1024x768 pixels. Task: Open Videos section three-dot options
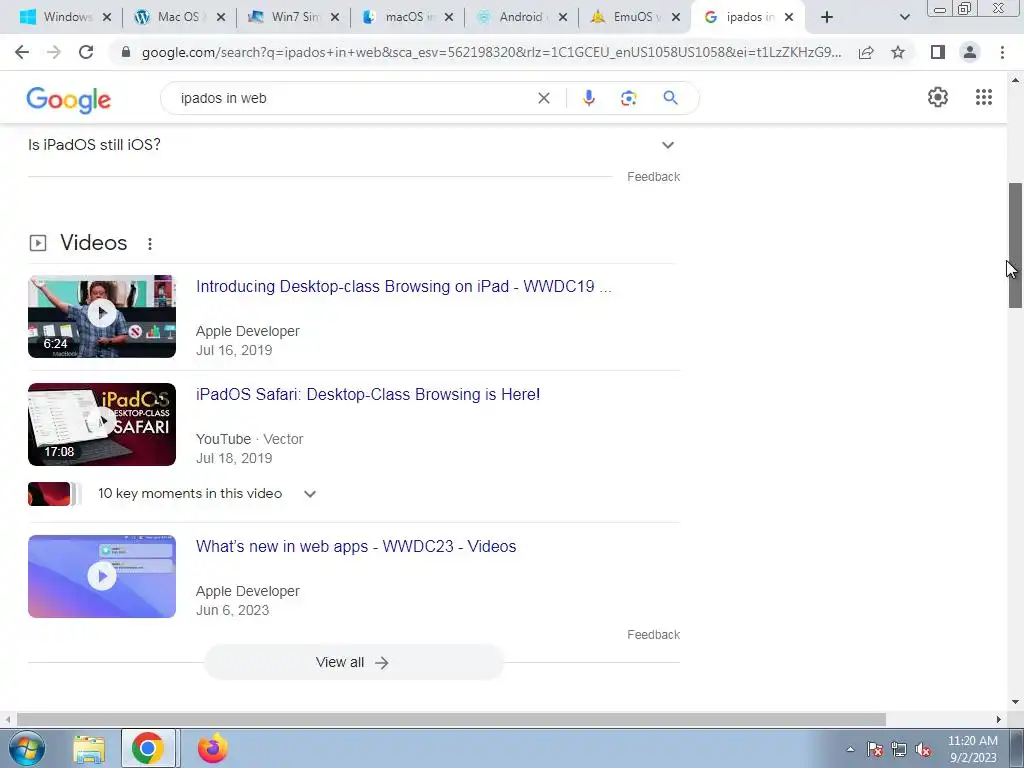[x=150, y=244]
